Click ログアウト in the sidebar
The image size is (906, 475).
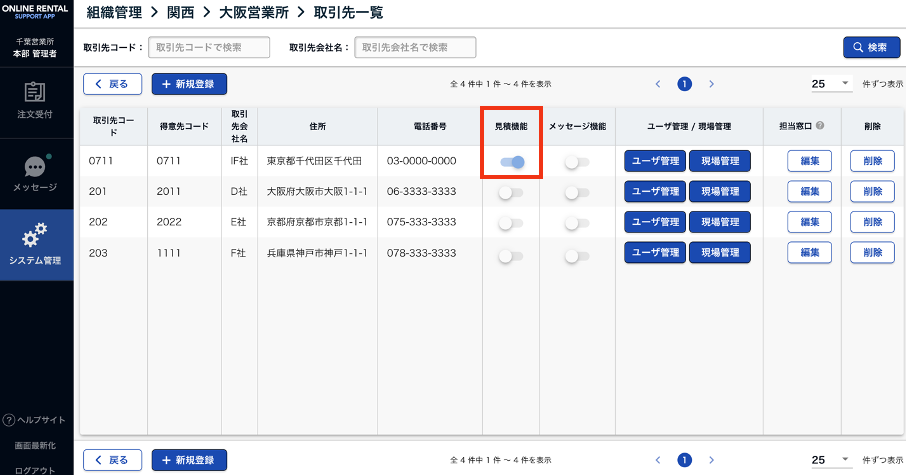point(36,468)
